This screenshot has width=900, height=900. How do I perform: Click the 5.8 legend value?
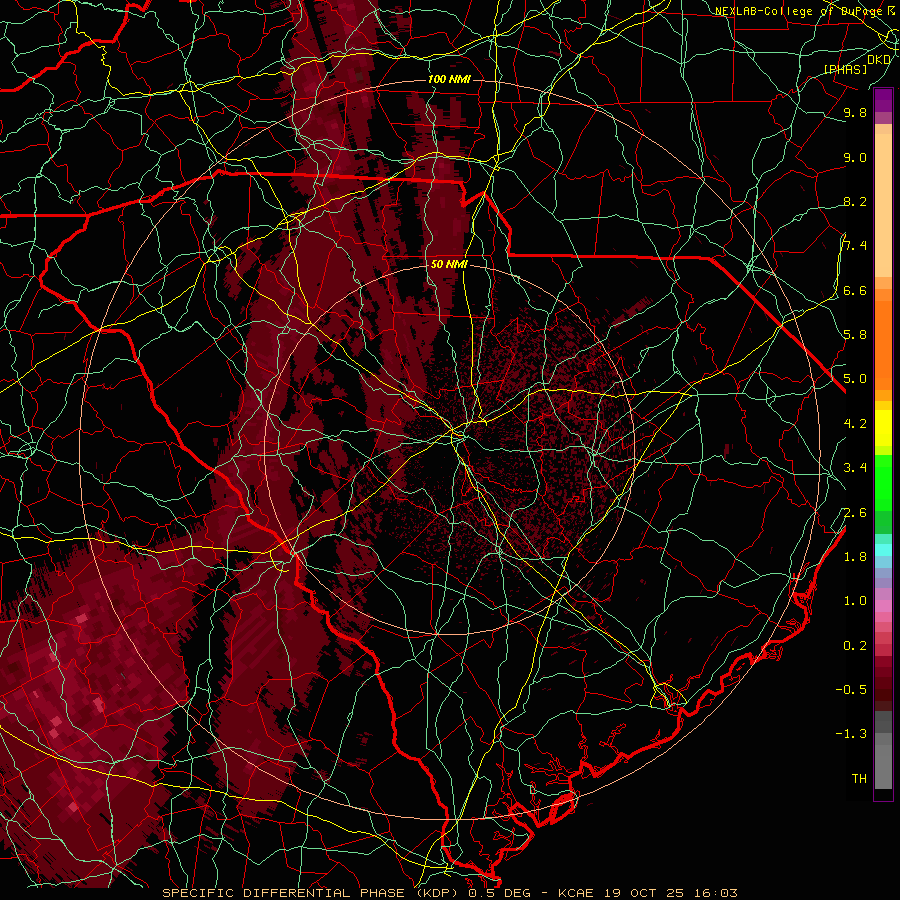pyautogui.click(x=855, y=335)
